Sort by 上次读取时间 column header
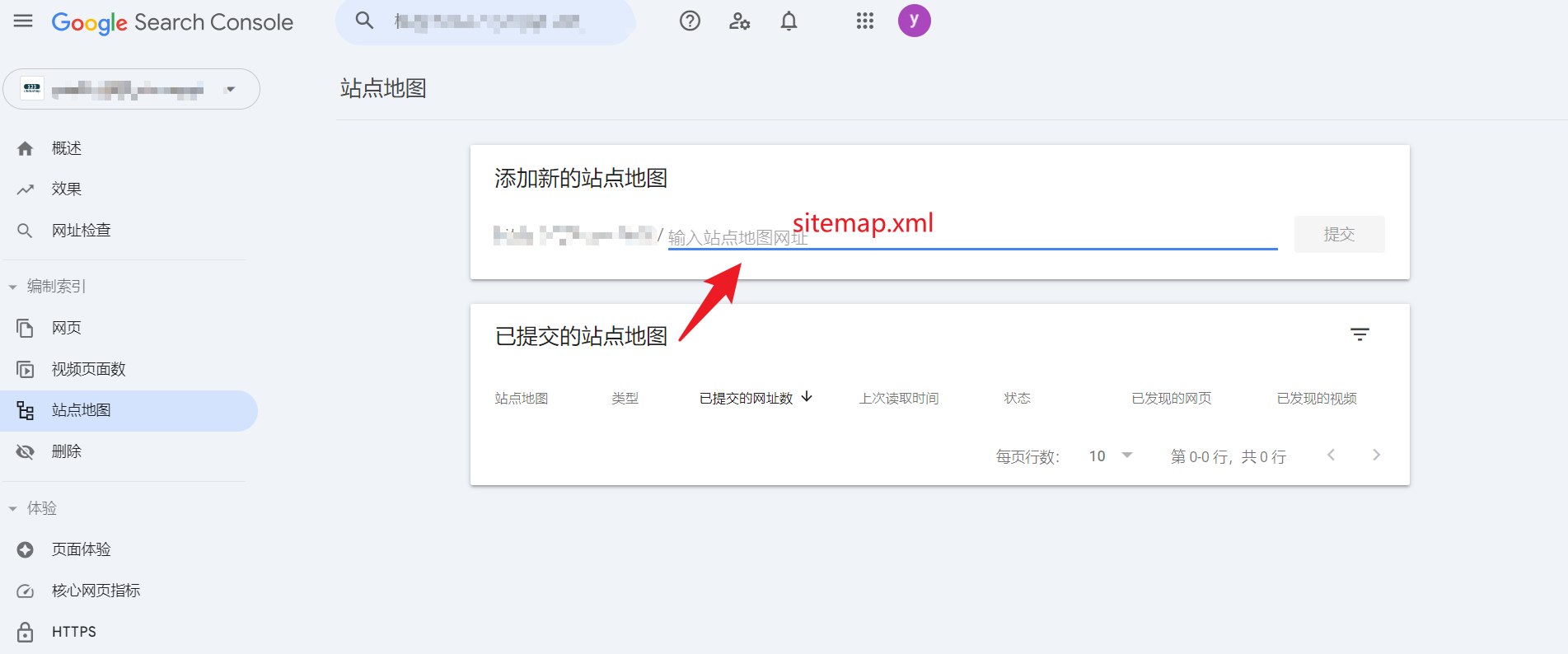This screenshot has width=1568, height=654. coord(898,399)
